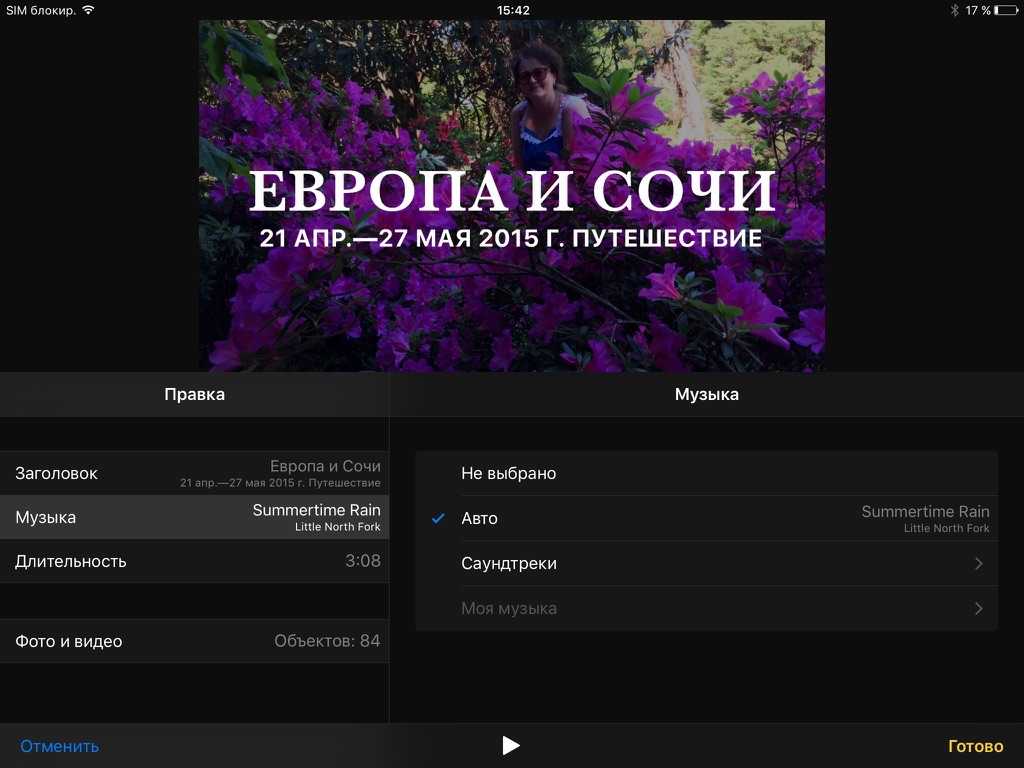
Task: Tap the Европа и Сочи title text
Action: [x=512, y=192]
